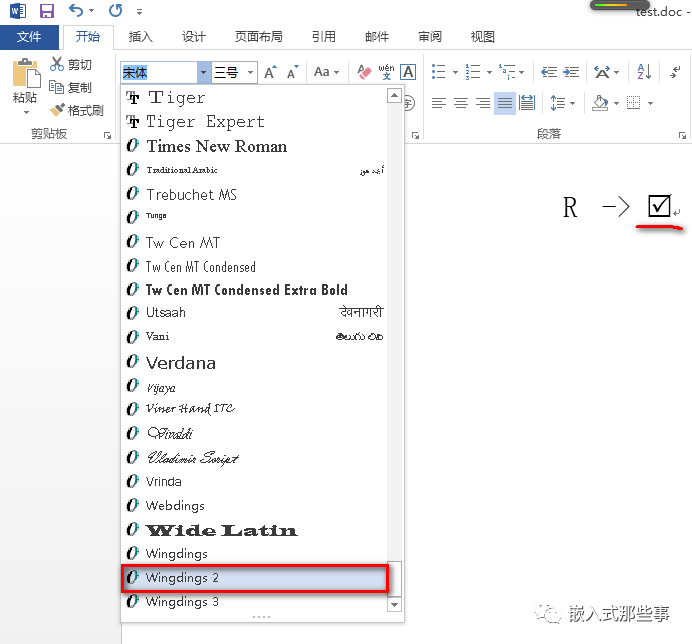Align text right
The width and height of the screenshot is (692, 644).
(x=483, y=103)
